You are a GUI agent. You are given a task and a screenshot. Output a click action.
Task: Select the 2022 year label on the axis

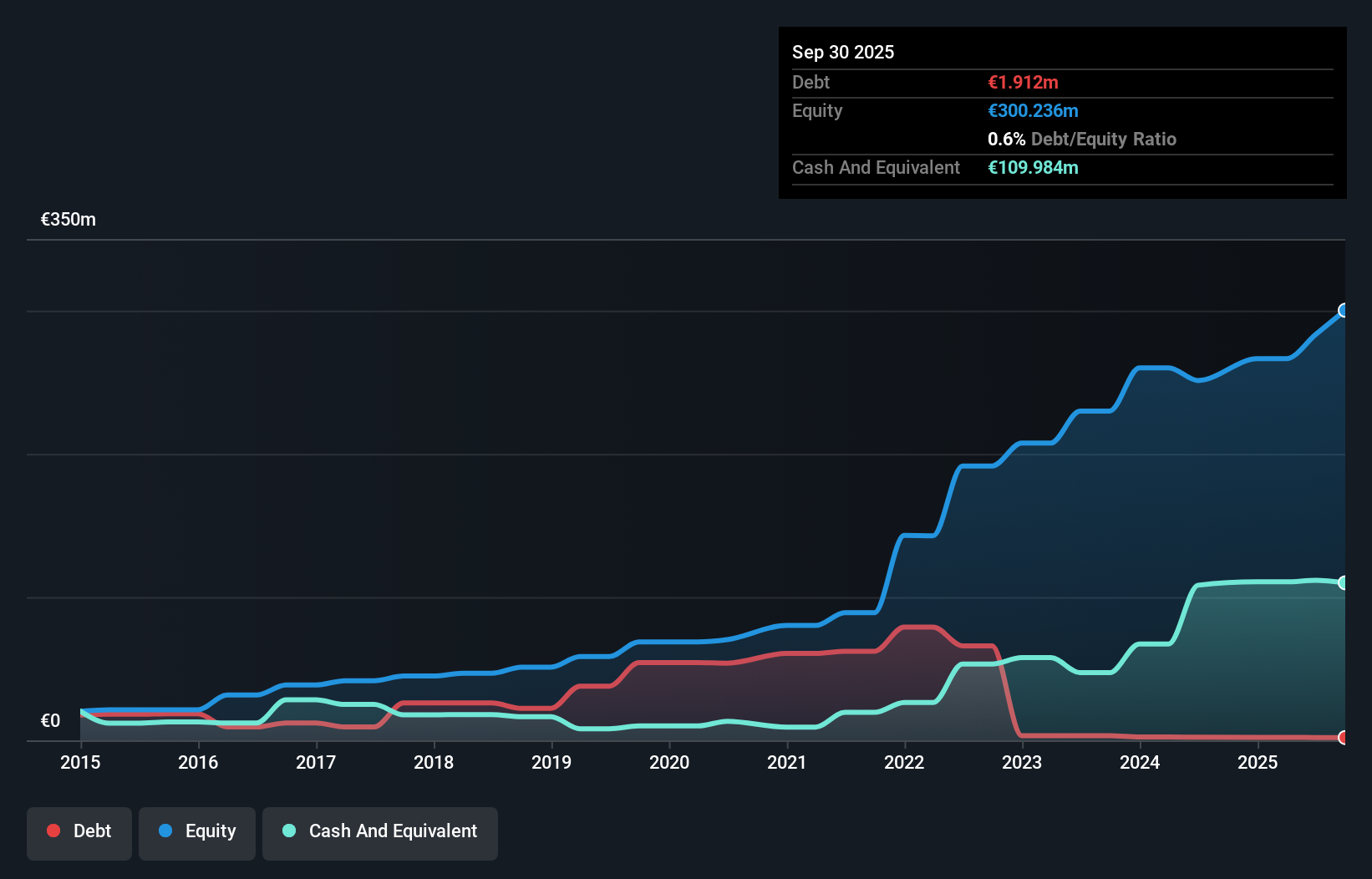point(905,763)
